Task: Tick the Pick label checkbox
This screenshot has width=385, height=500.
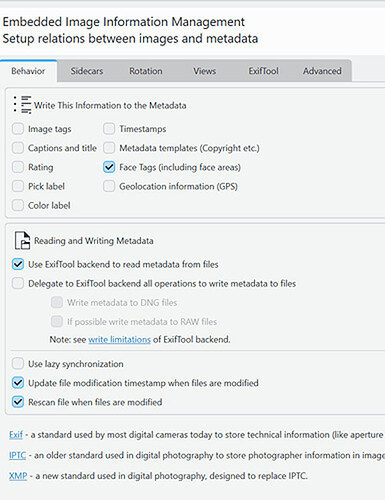Action: click(18, 186)
